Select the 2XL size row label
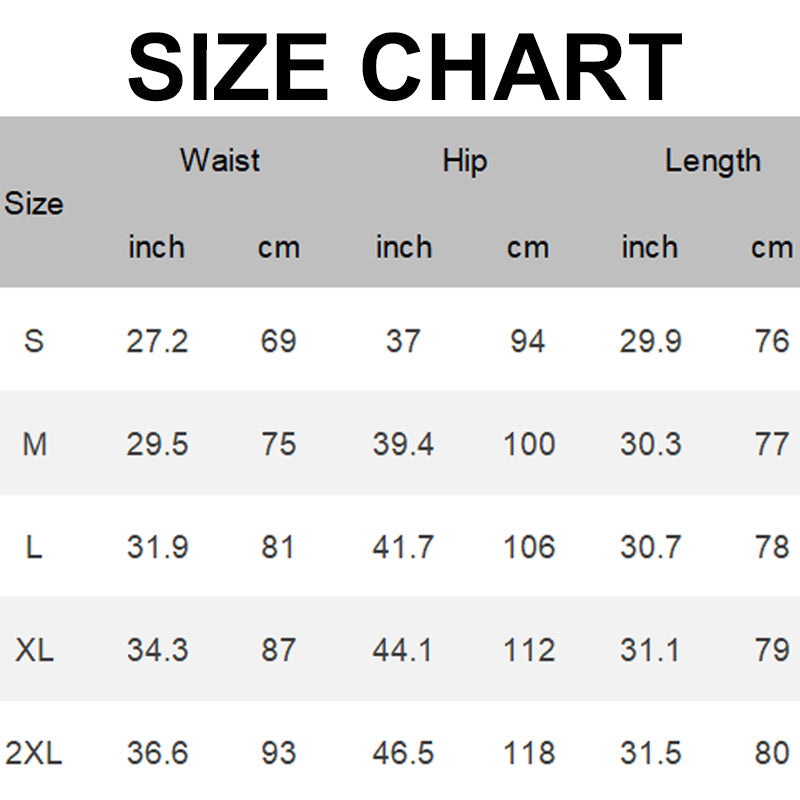Screen dimensions: 800x800 [34, 753]
